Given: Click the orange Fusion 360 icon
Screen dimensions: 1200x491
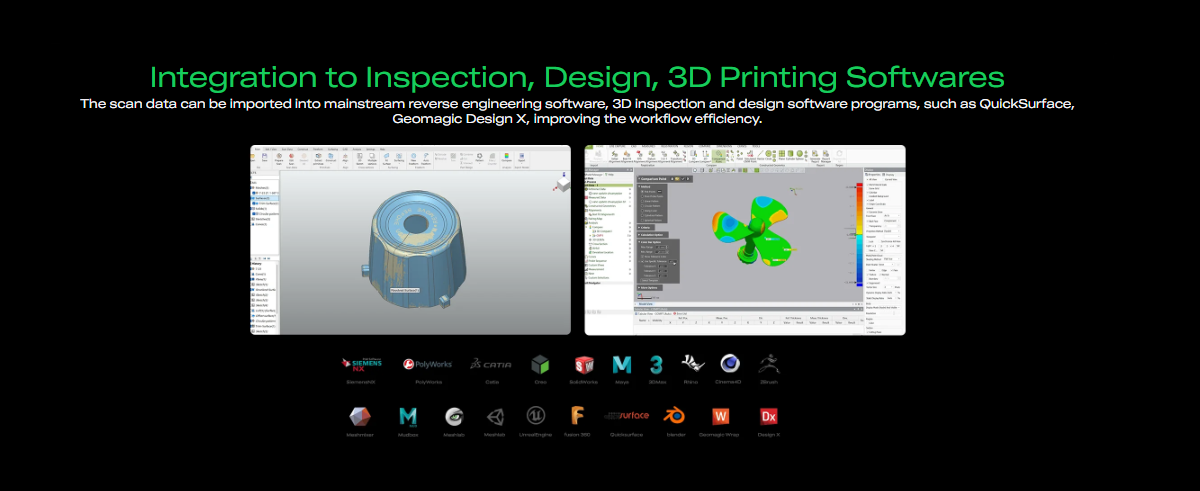Looking at the screenshot, I should pyautogui.click(x=577, y=416).
